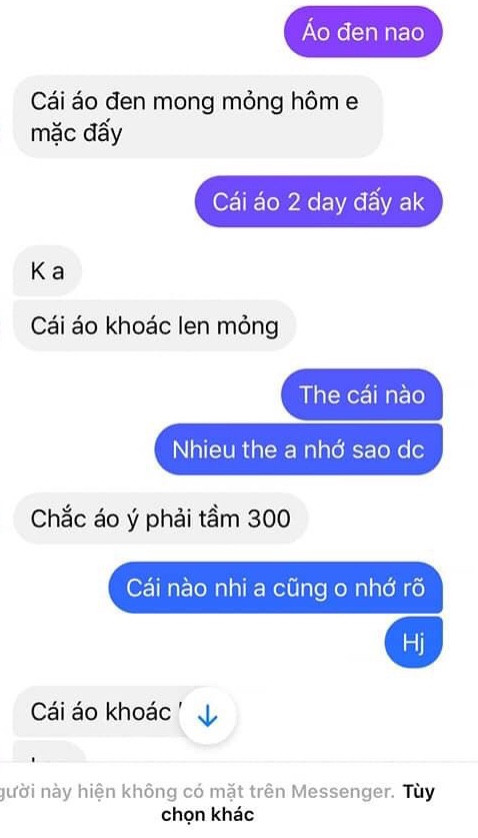Tap the cut-off gray bubble at the bottom
The image size is (478, 838).
coord(49,752)
